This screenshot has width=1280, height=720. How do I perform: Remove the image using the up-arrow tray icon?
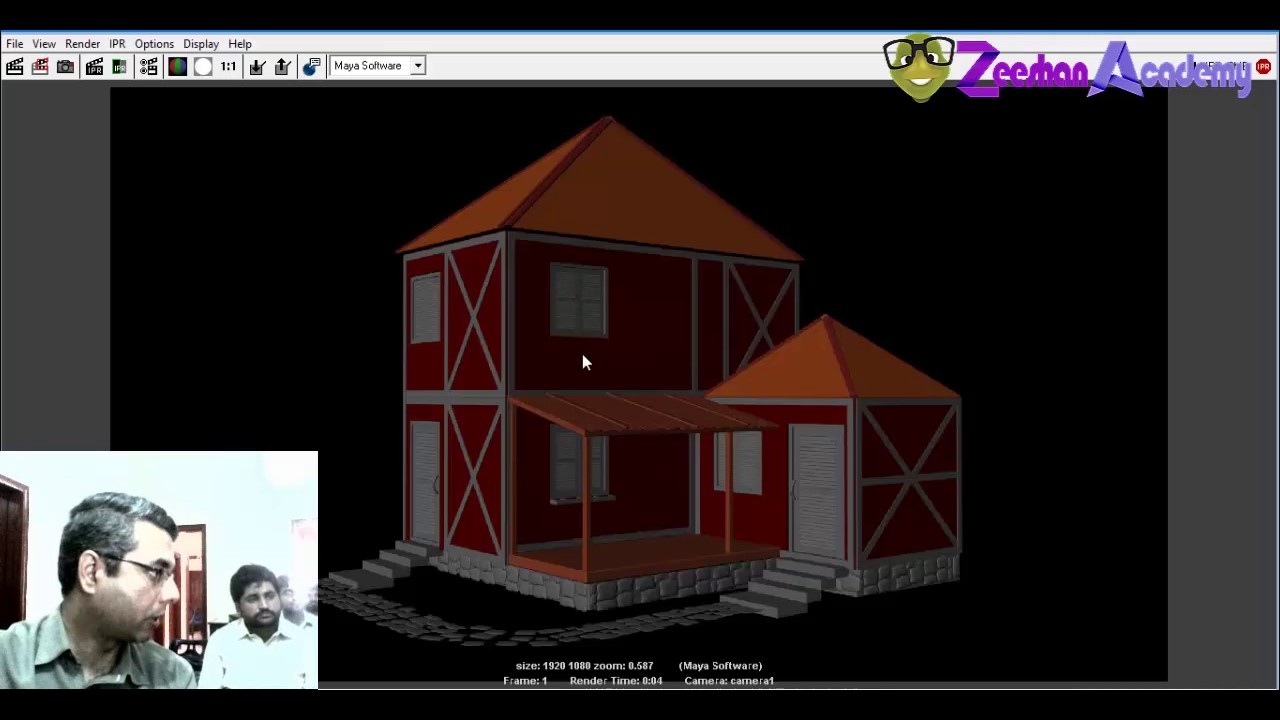pyautogui.click(x=283, y=66)
